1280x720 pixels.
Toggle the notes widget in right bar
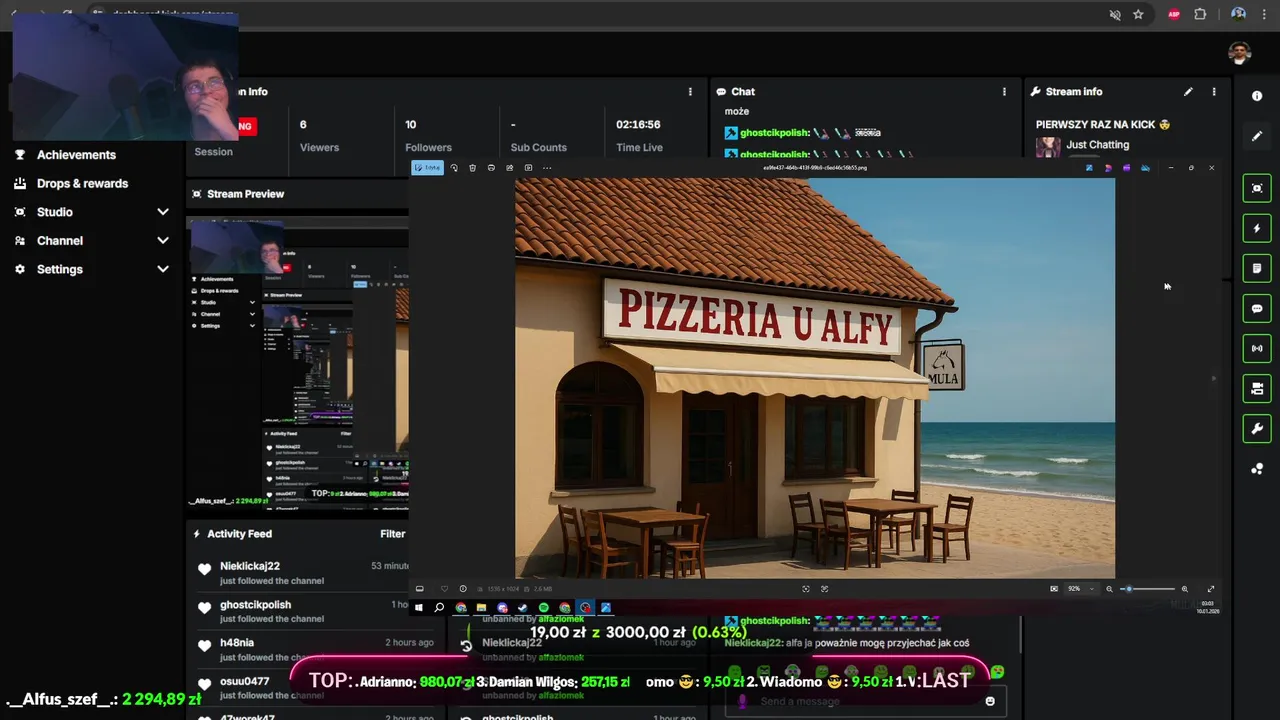(1257, 268)
